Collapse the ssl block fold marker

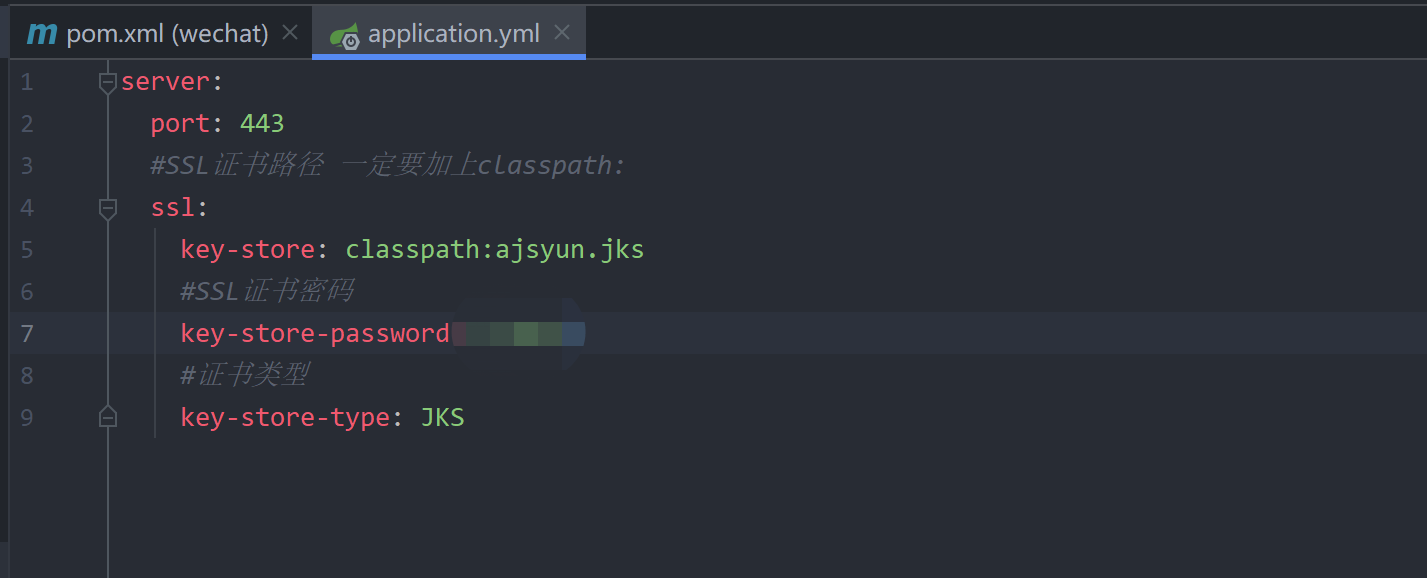point(108,209)
